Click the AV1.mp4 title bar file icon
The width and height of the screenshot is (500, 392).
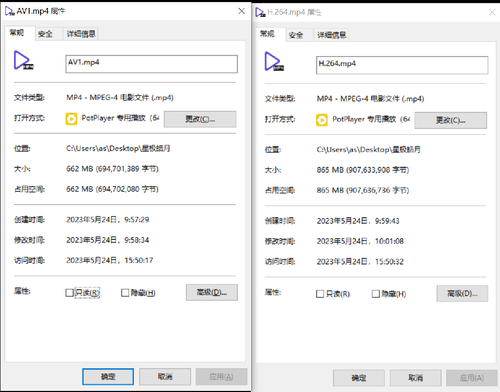[x=9, y=11]
